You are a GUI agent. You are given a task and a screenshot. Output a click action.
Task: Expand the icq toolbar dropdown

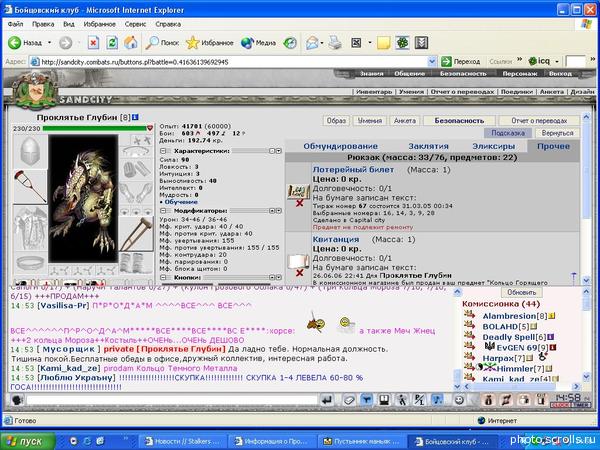(557, 61)
